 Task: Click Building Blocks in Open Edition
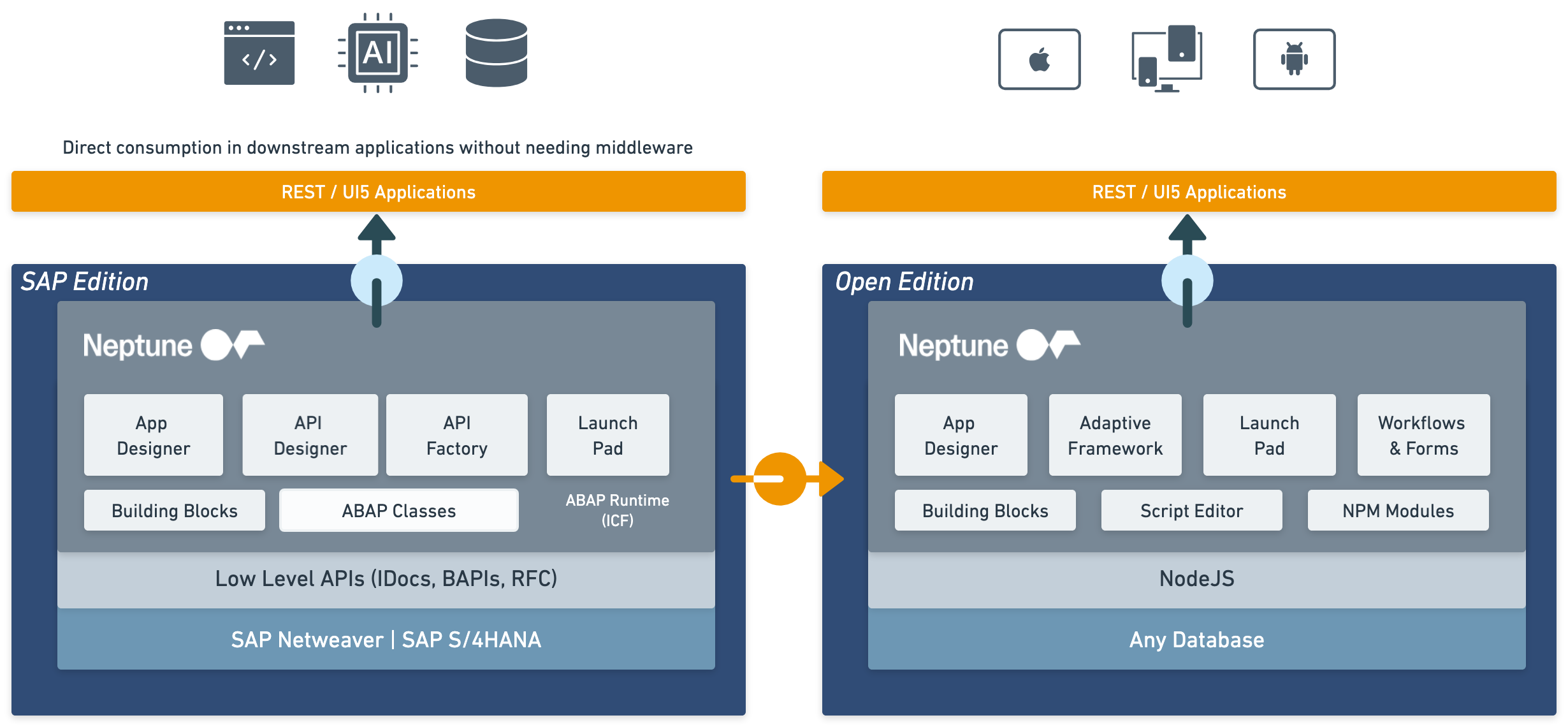pyautogui.click(x=985, y=510)
